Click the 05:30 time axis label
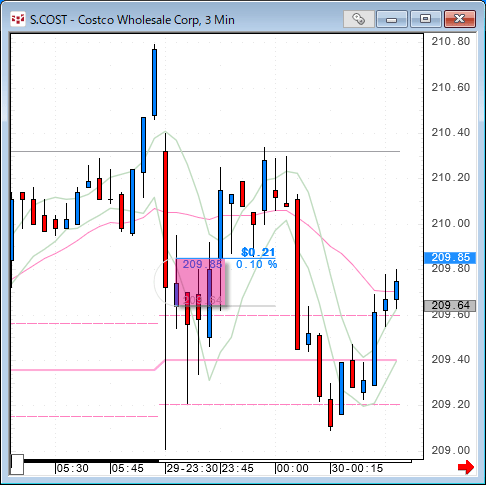Image resolution: width=486 pixels, height=485 pixels. 73,468
